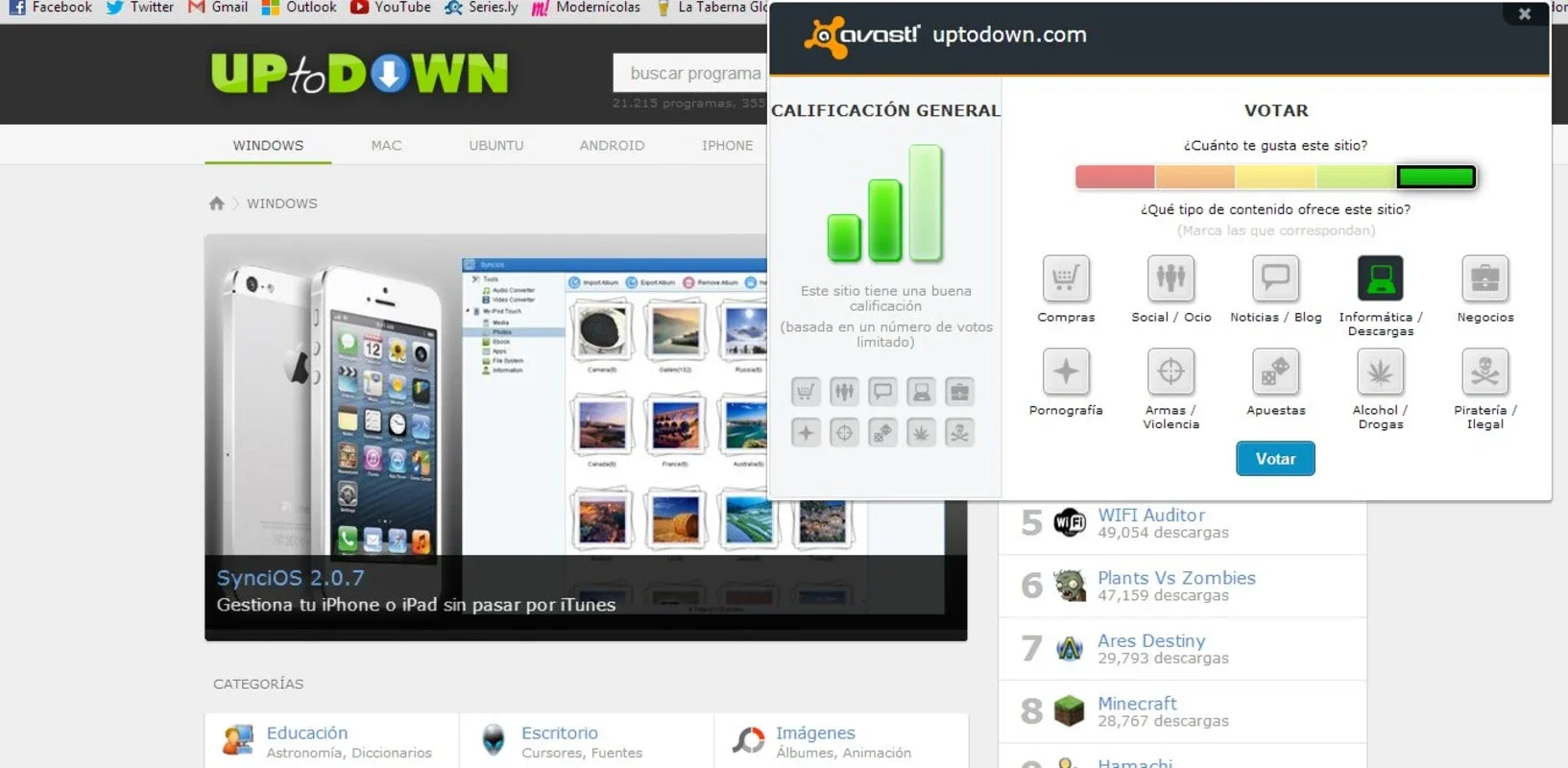Toggle the Piratería / Ilegal skull category
The image size is (1568, 768).
point(1484,372)
